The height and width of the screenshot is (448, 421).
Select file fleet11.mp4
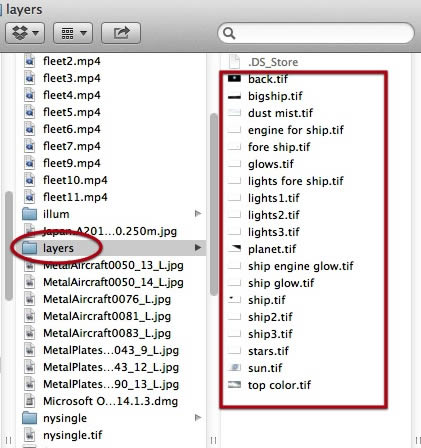coord(75,197)
